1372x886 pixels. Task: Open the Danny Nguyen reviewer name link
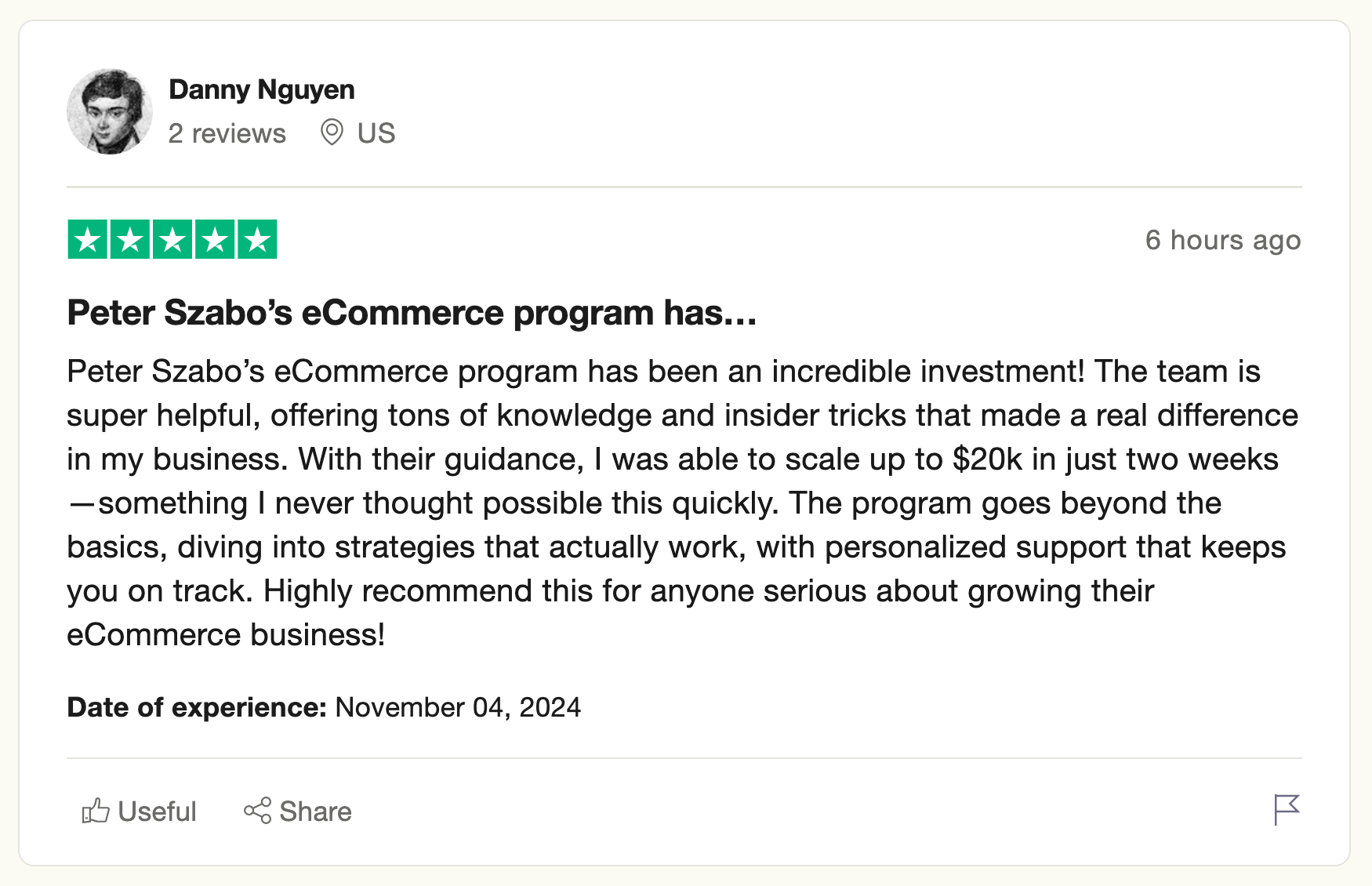(x=262, y=89)
